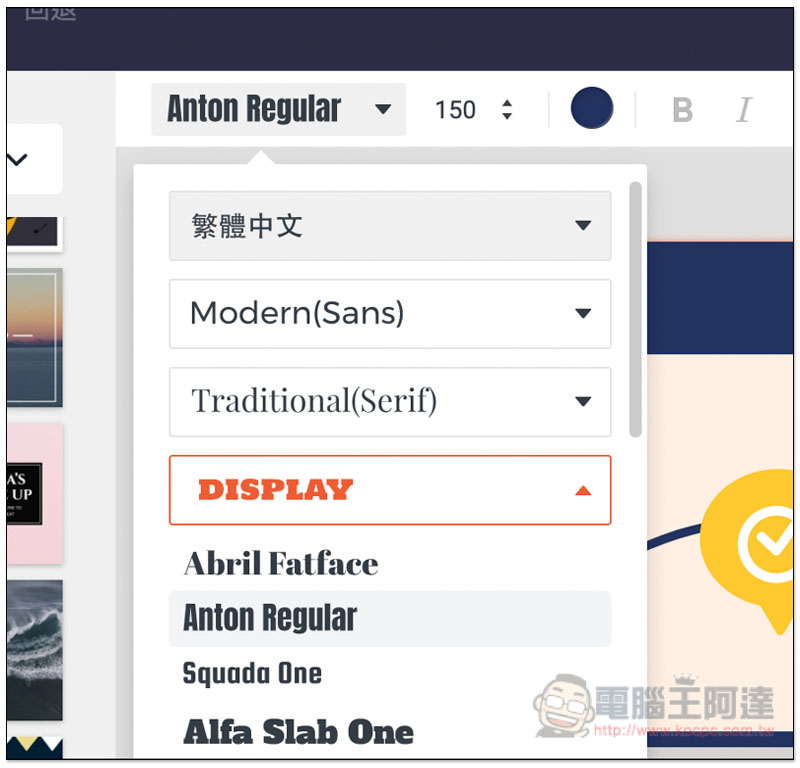
Task: Open the Anton Regular font dropdown
Action: click(278, 109)
